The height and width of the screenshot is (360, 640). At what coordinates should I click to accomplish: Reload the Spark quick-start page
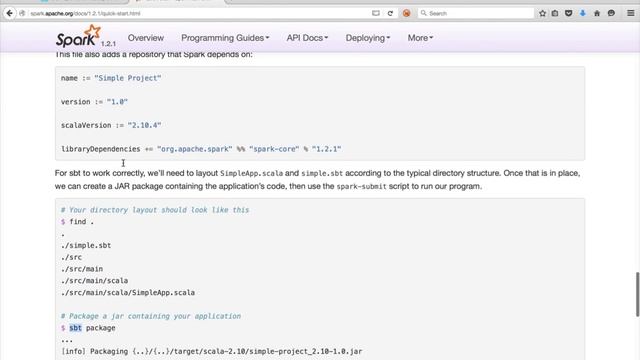pos(390,13)
